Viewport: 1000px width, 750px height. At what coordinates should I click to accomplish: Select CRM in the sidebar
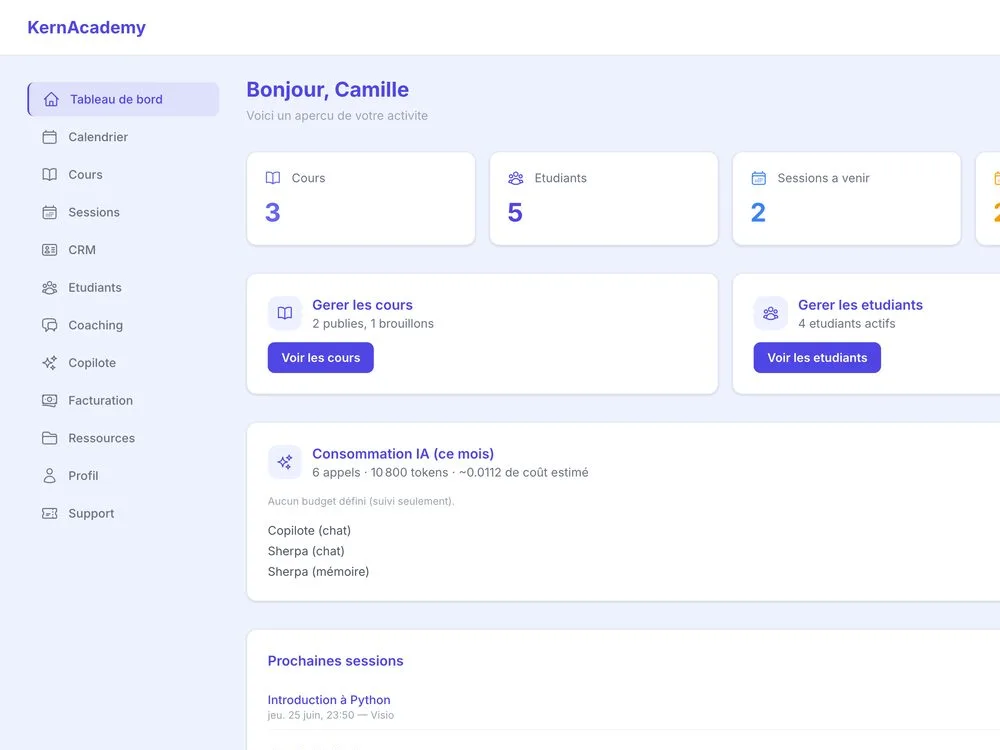point(123,250)
